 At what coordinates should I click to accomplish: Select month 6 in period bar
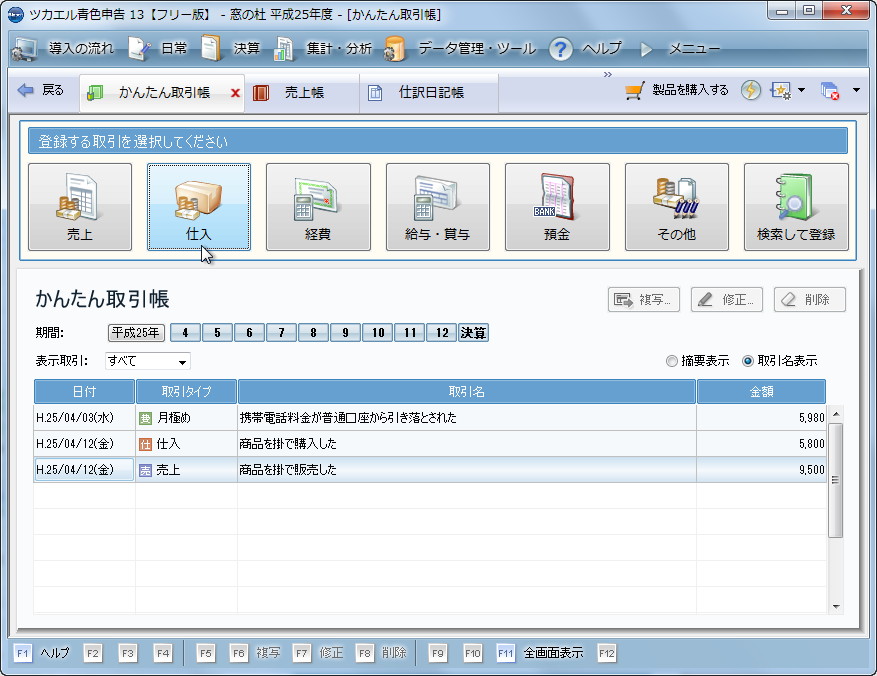click(249, 333)
